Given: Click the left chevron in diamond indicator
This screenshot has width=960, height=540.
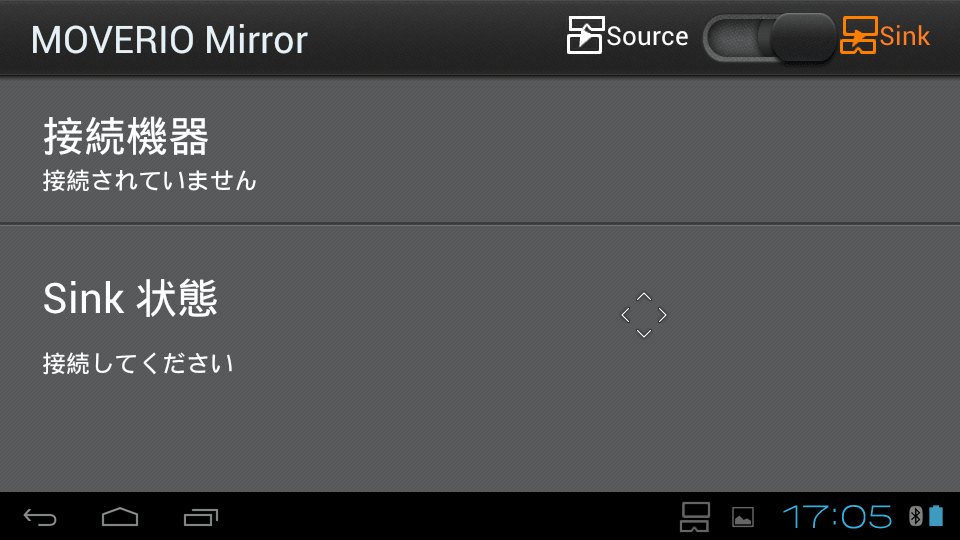Looking at the screenshot, I should pos(625,315).
